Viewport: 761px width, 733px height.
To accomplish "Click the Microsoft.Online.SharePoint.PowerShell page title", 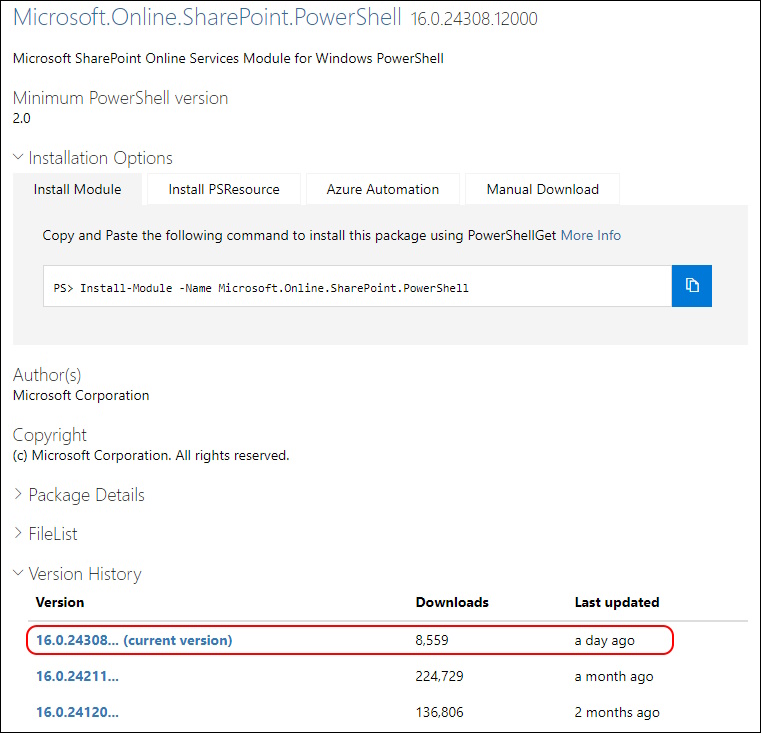I will click(x=207, y=17).
